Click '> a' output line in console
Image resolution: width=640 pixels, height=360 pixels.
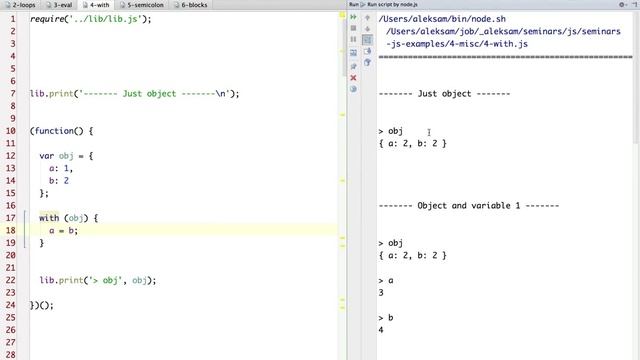pos(386,280)
